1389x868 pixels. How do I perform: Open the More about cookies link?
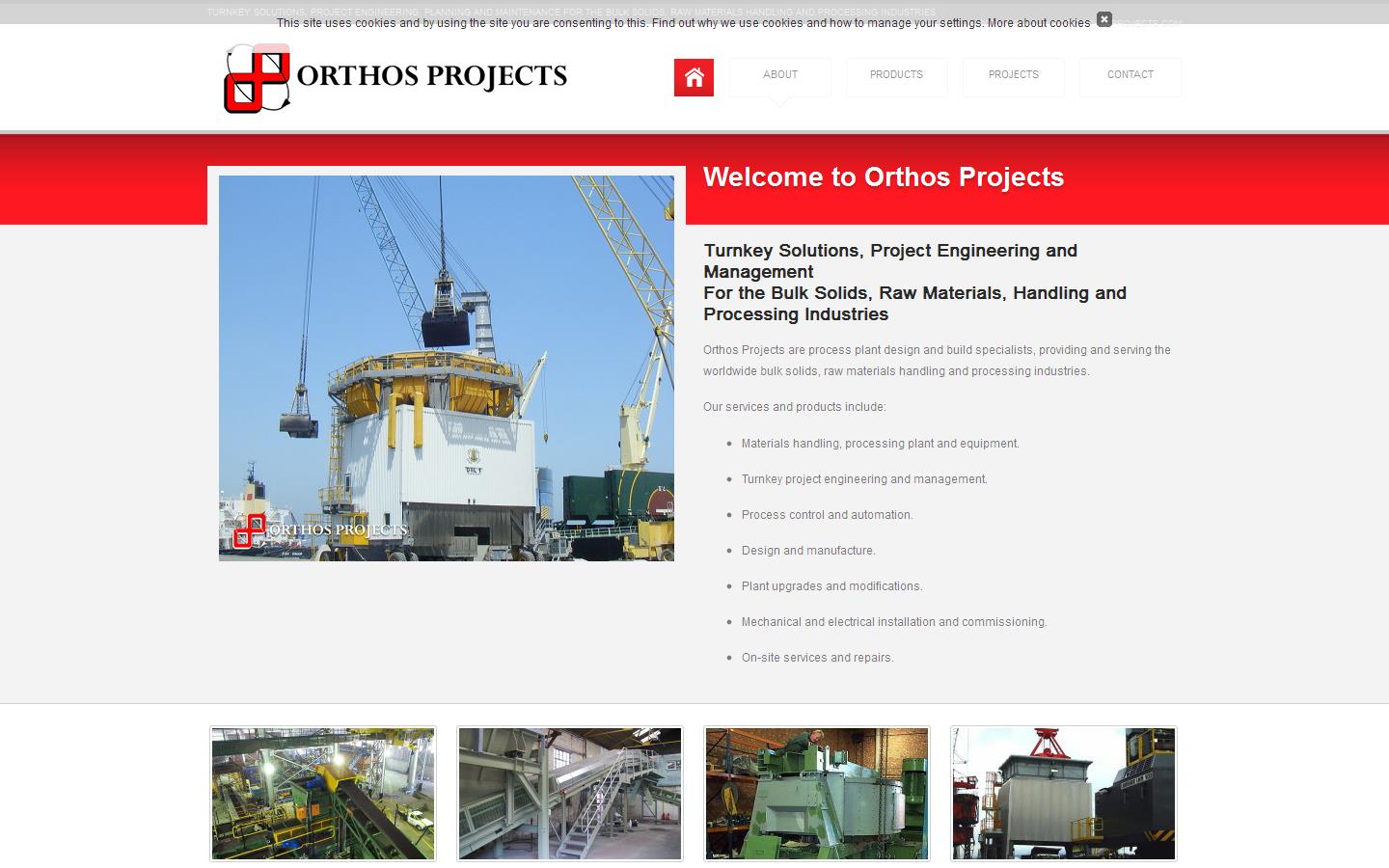pos(1038,23)
